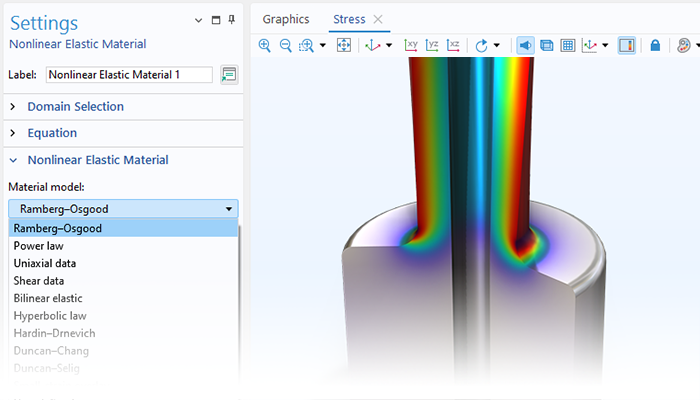Screen dimensions: 700x400
Task: Open the rotate view dropdown arrow
Action: [x=496, y=46]
